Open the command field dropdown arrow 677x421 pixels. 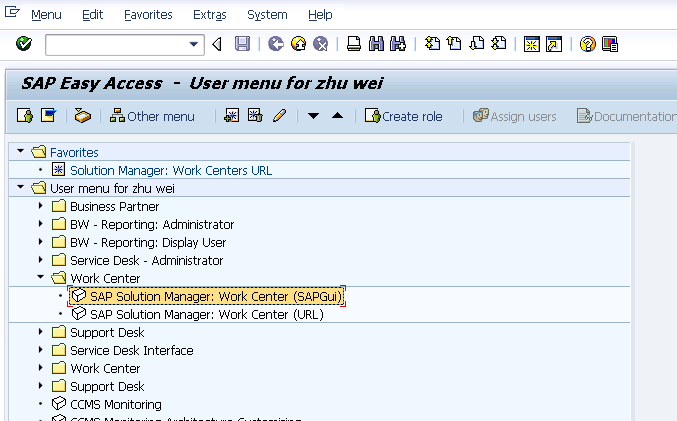pos(194,44)
